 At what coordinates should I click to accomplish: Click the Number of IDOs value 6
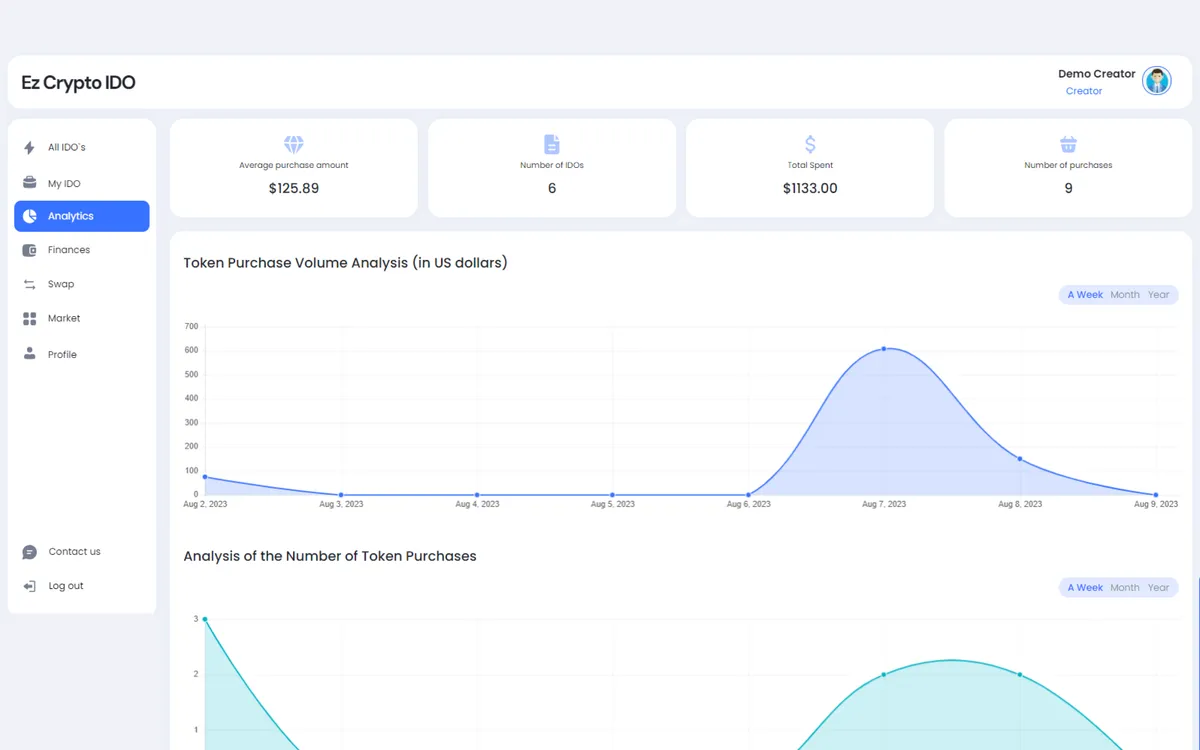552,188
